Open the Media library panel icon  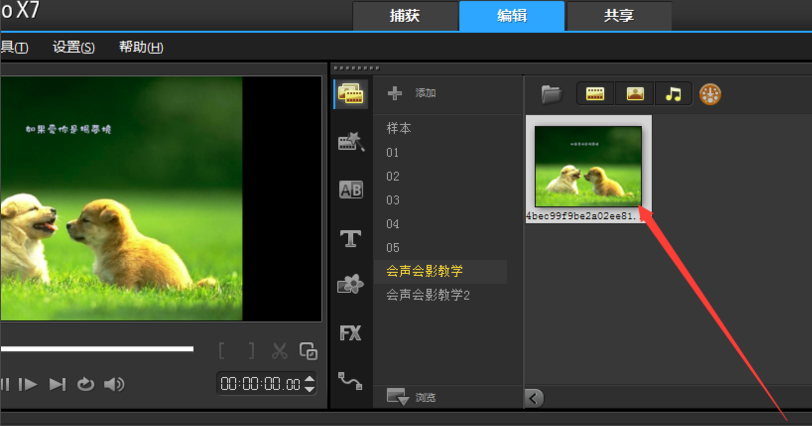351,94
